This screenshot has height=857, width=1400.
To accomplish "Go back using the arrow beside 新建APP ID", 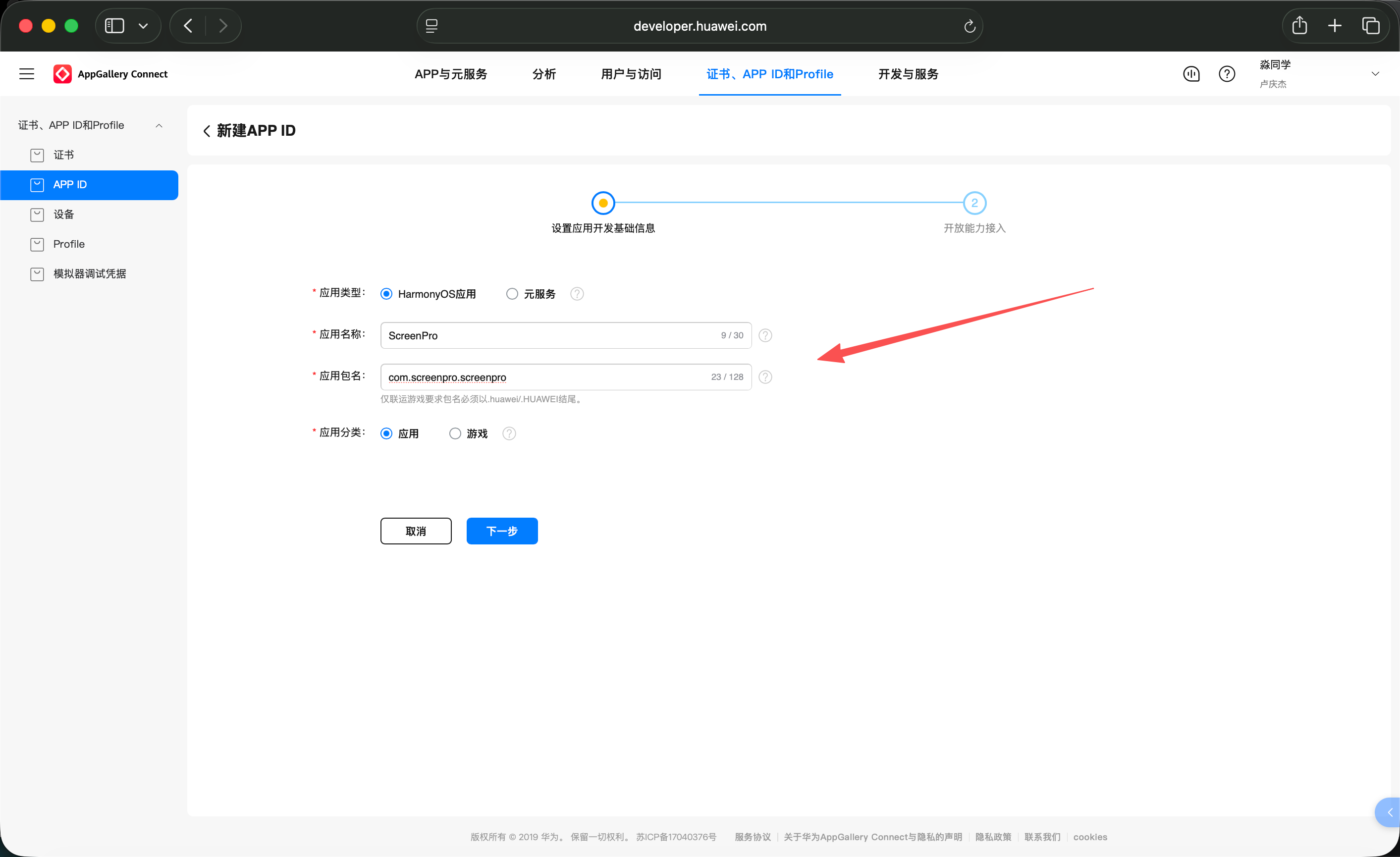I will click(207, 131).
